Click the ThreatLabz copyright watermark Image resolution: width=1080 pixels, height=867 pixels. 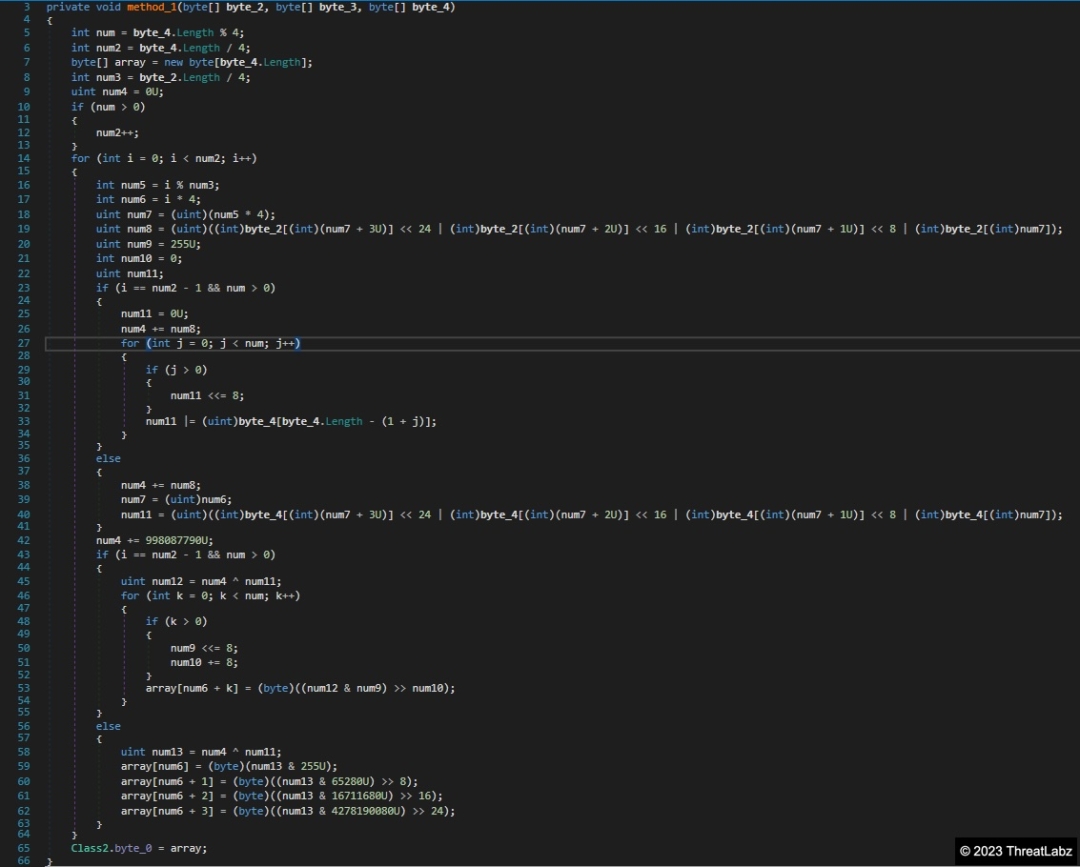(1015, 851)
